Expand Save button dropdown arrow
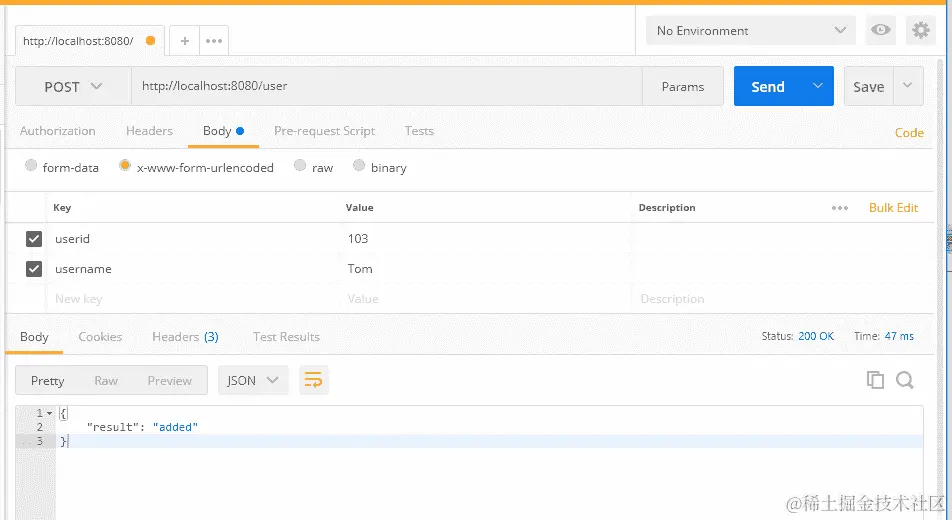 [908, 86]
